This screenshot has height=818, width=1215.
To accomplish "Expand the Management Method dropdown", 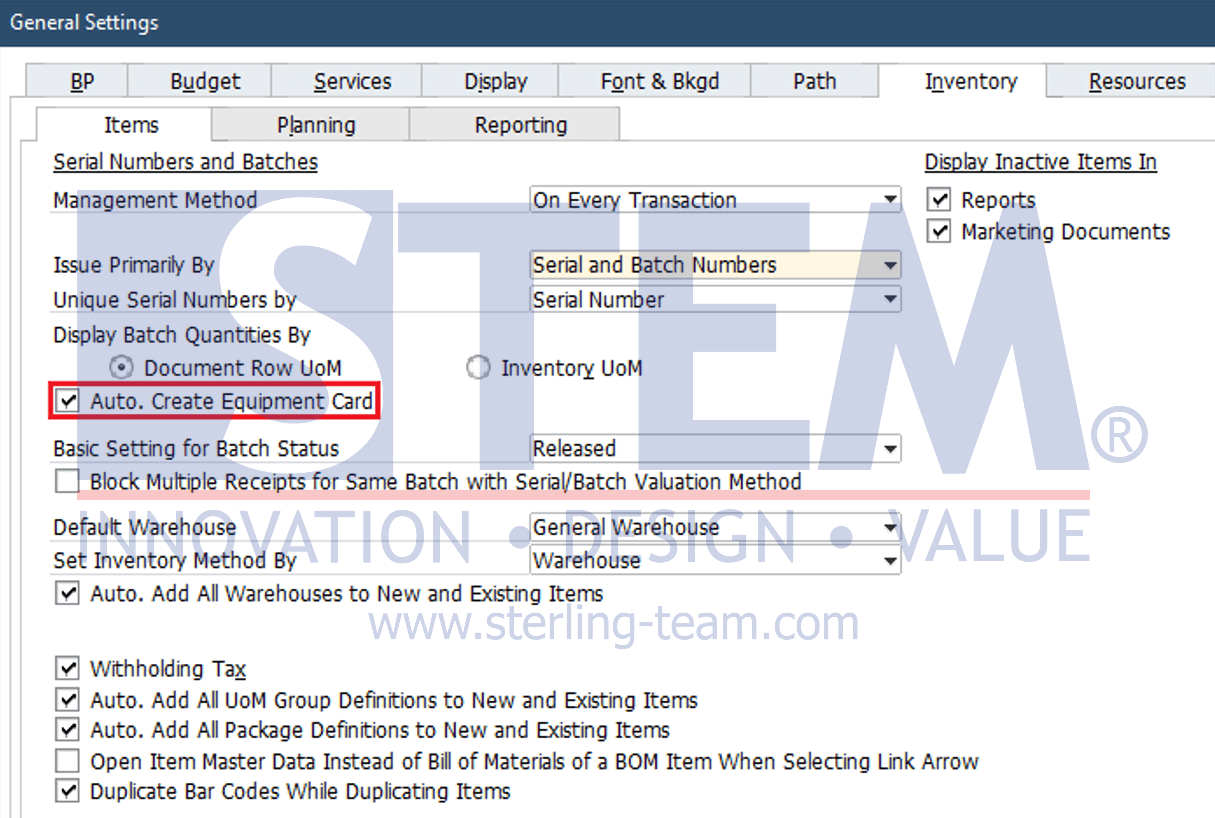I will coord(890,200).
